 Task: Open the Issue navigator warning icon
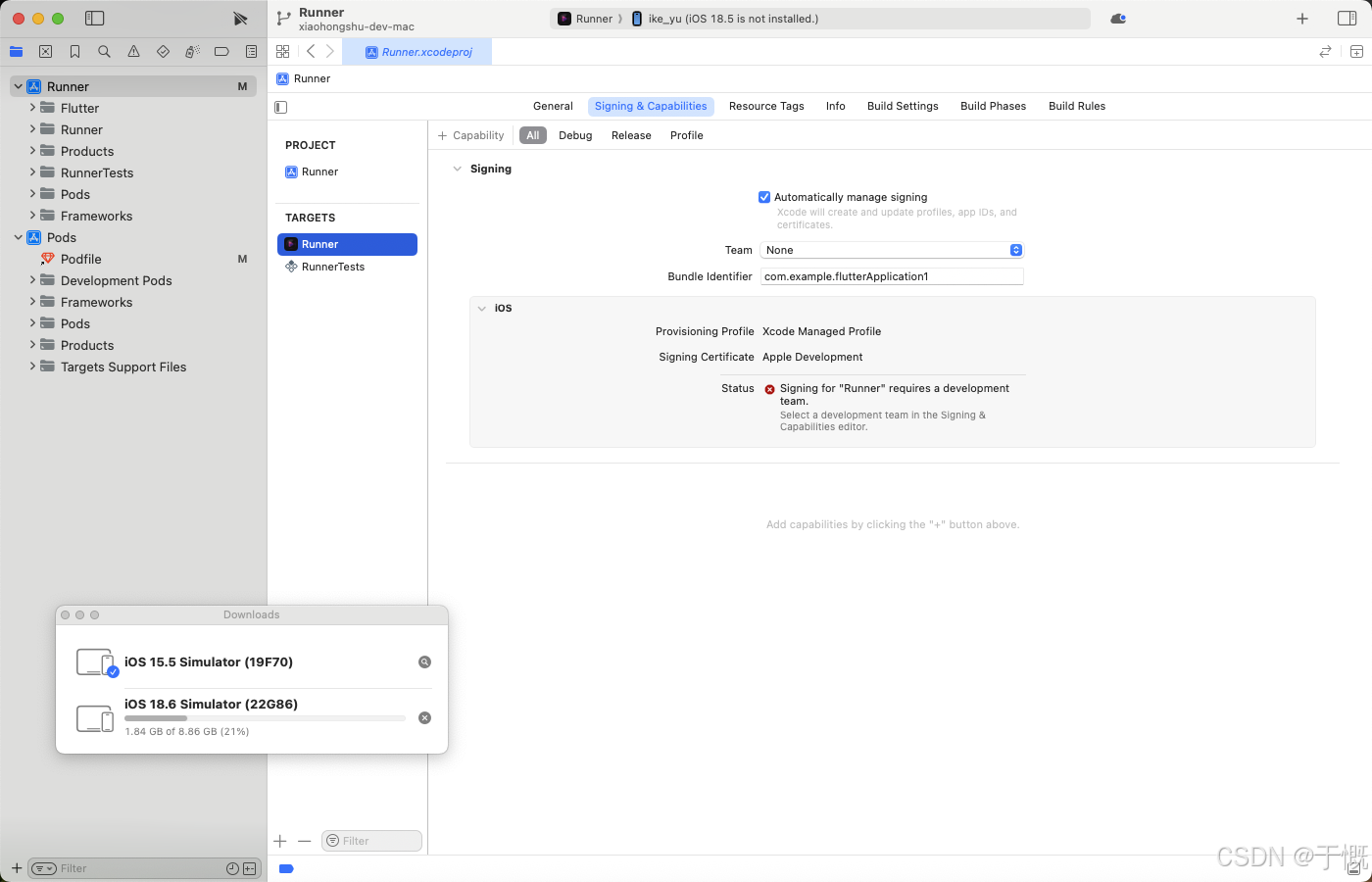pos(133,52)
